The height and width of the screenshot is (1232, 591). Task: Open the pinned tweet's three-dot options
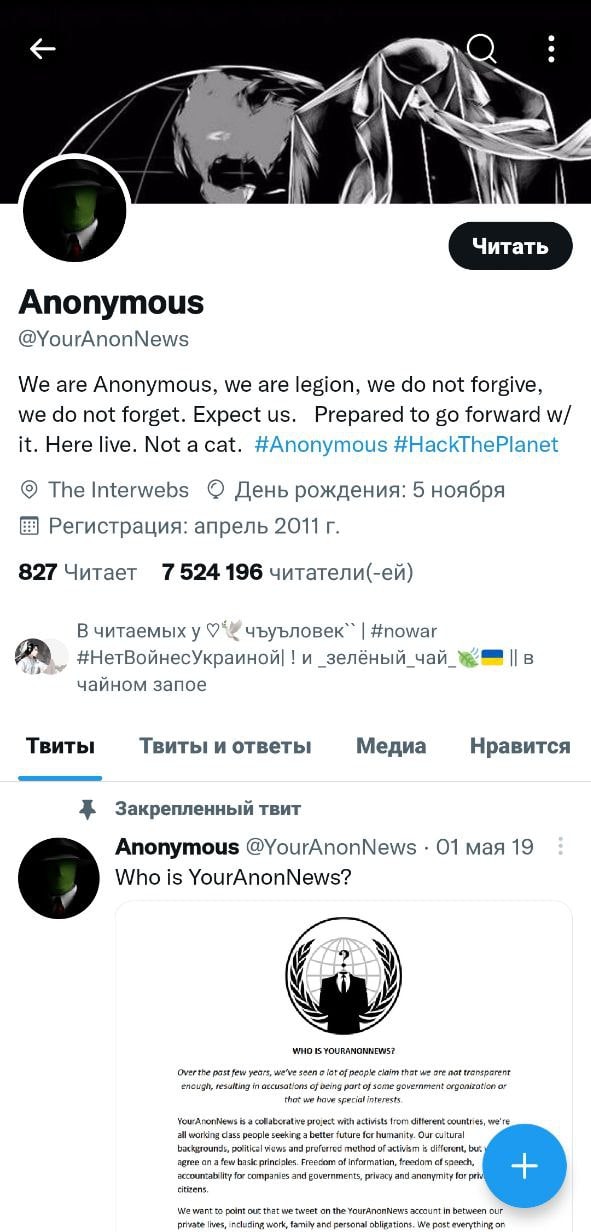click(561, 847)
